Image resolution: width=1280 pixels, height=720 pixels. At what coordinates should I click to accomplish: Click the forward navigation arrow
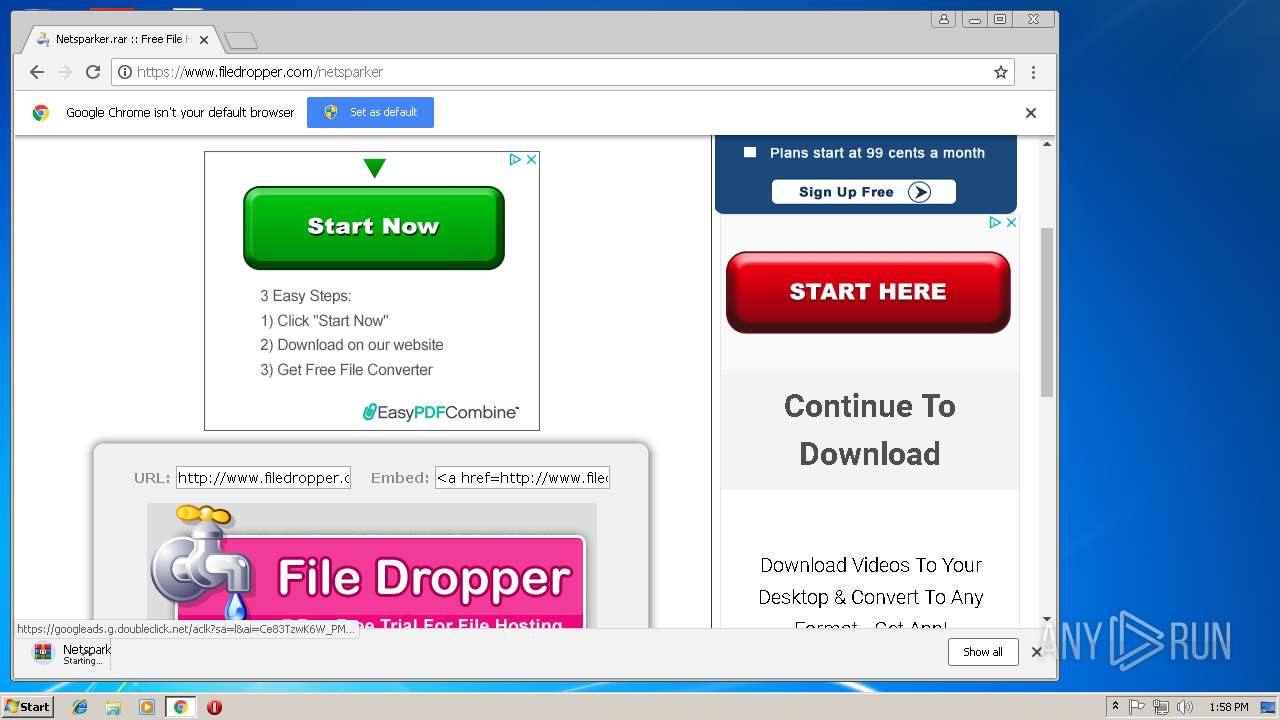pyautogui.click(x=65, y=72)
